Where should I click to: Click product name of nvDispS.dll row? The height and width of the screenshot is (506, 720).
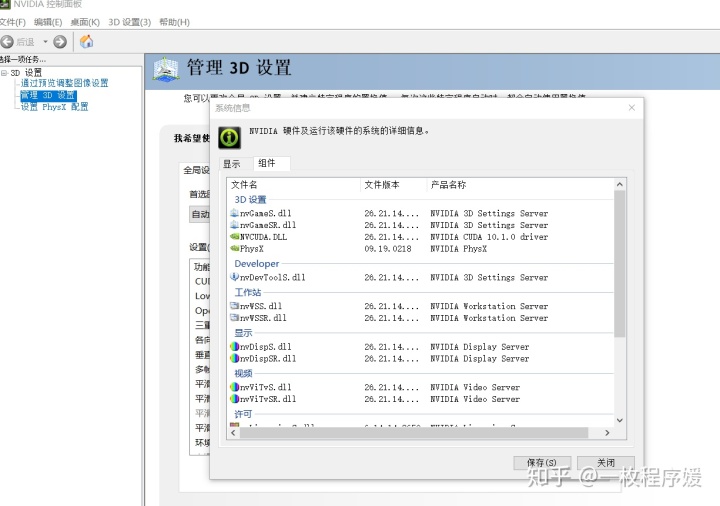479,347
